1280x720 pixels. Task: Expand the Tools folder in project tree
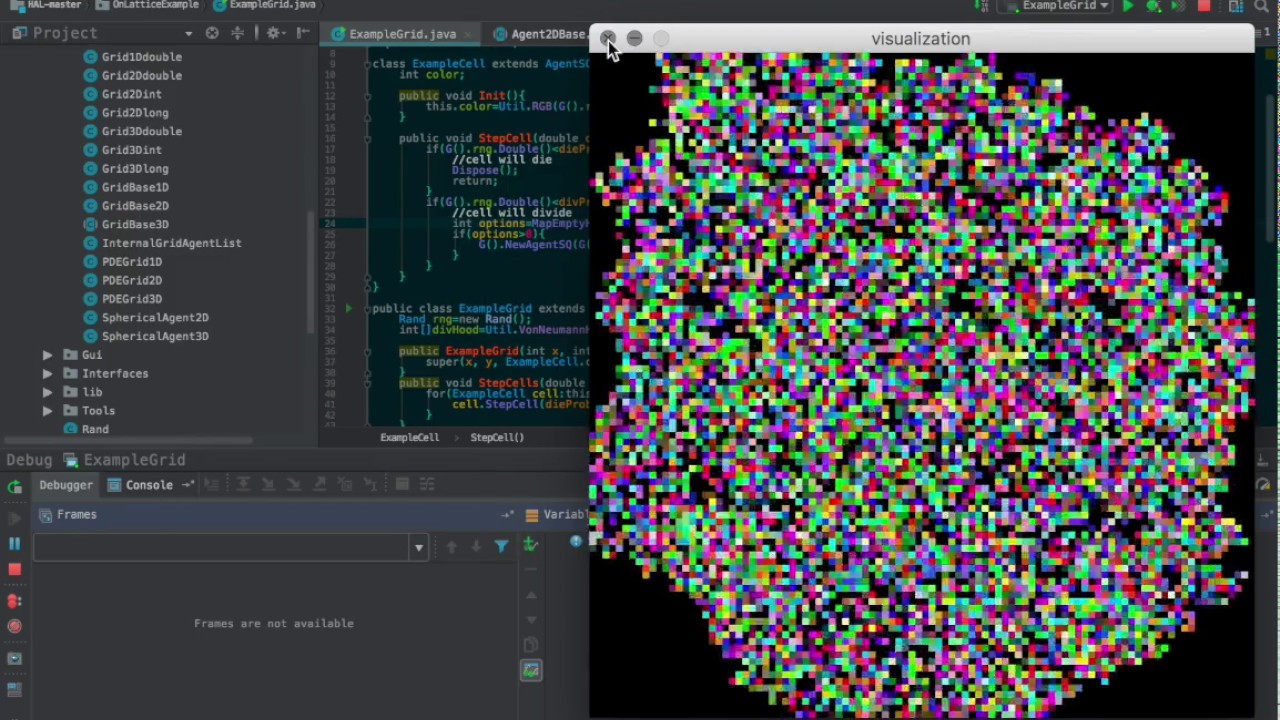47,411
